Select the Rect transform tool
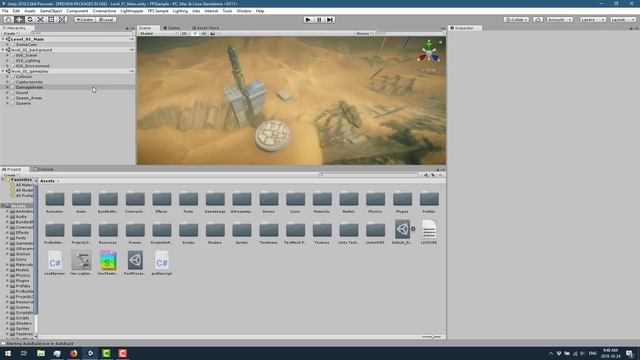This screenshot has width=640, height=360. [51, 20]
